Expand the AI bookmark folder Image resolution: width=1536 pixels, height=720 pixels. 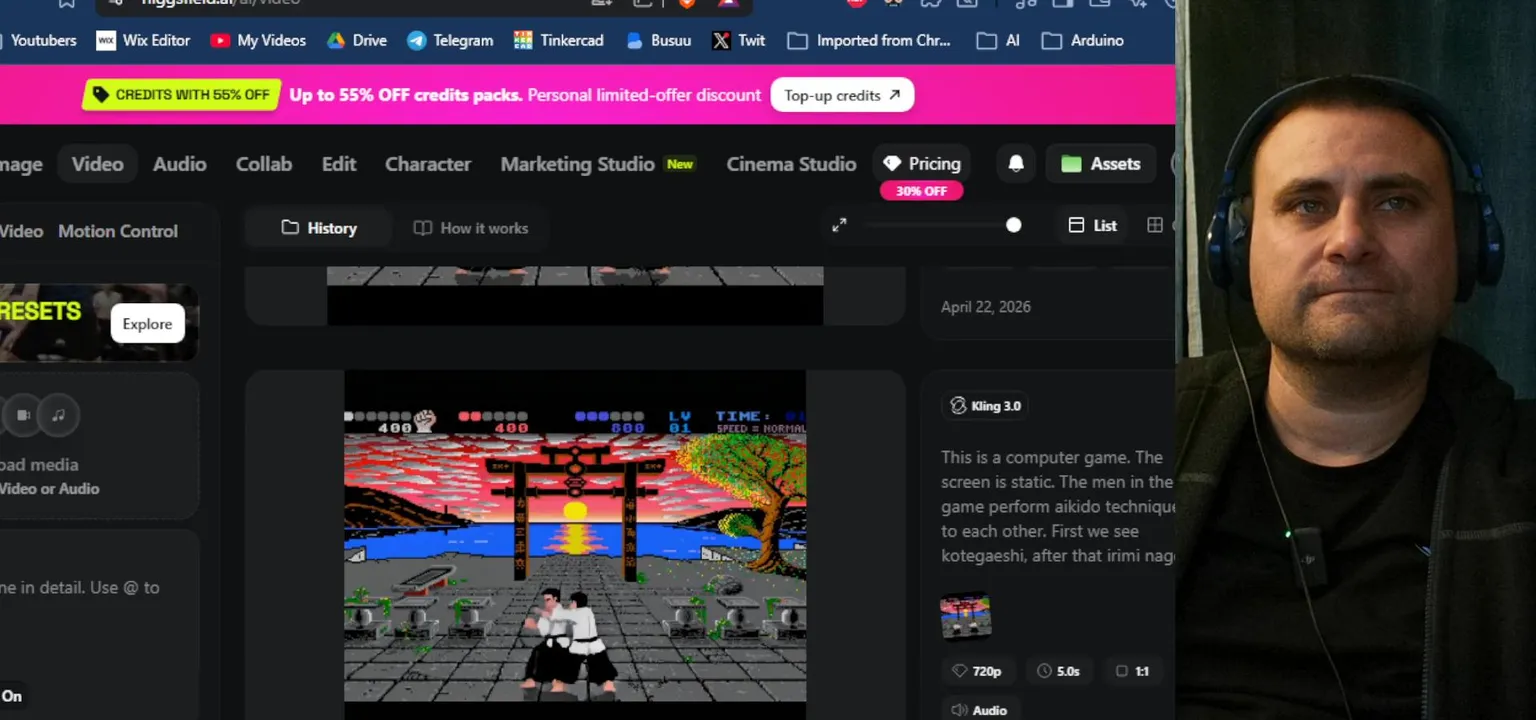tap(998, 40)
